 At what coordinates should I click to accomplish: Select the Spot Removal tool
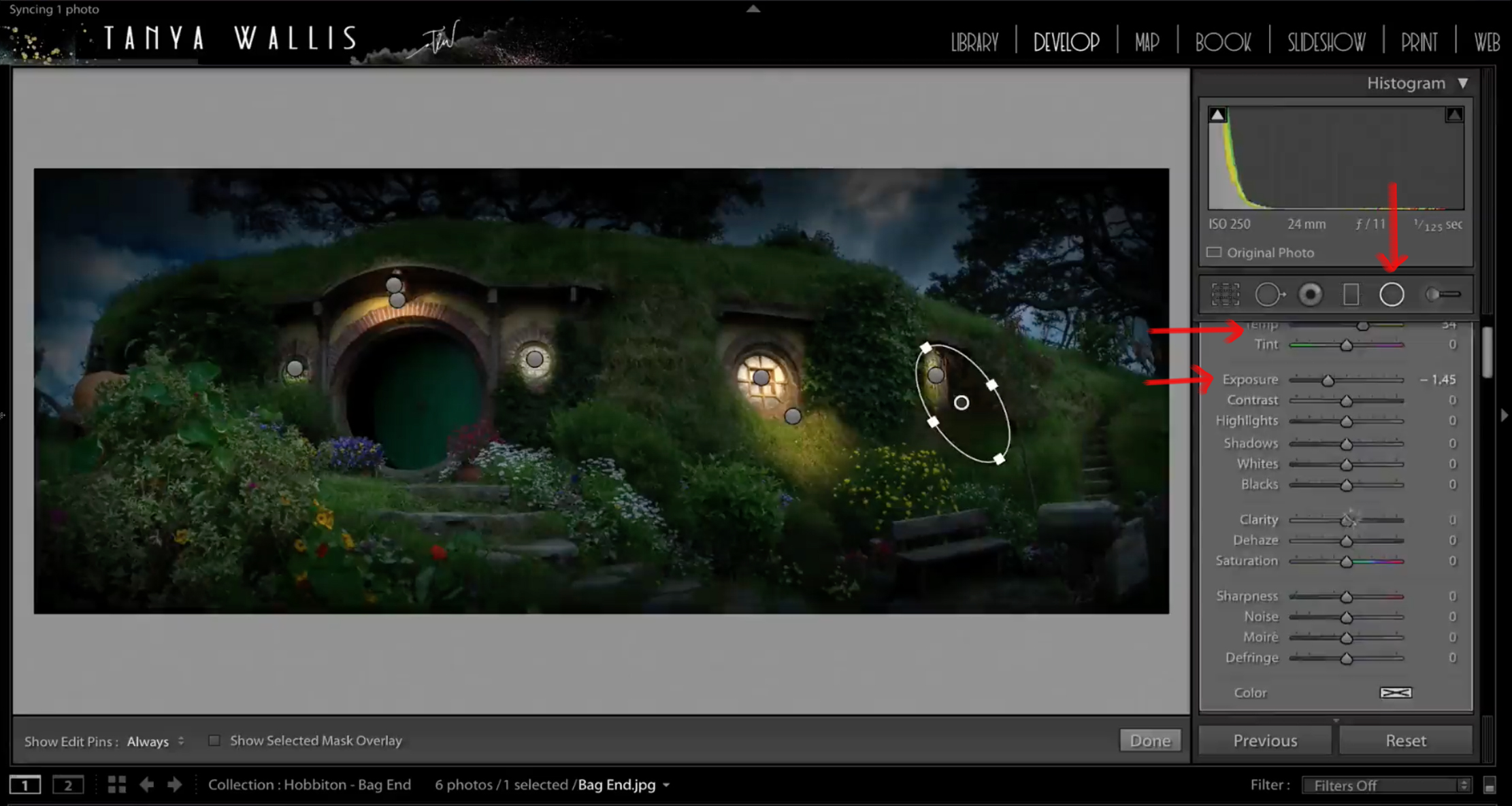1269,295
